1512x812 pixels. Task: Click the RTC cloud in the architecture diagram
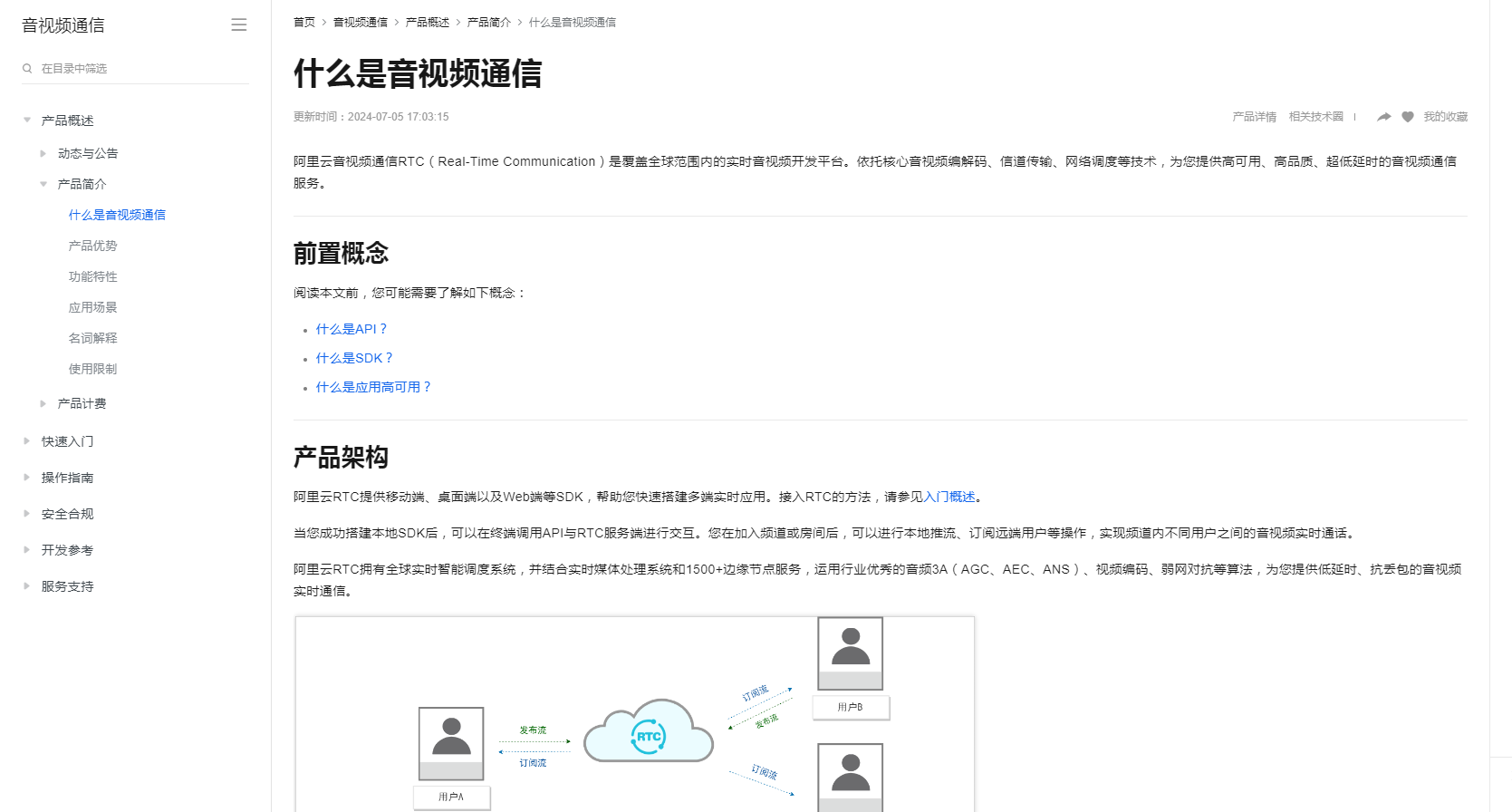(649, 732)
